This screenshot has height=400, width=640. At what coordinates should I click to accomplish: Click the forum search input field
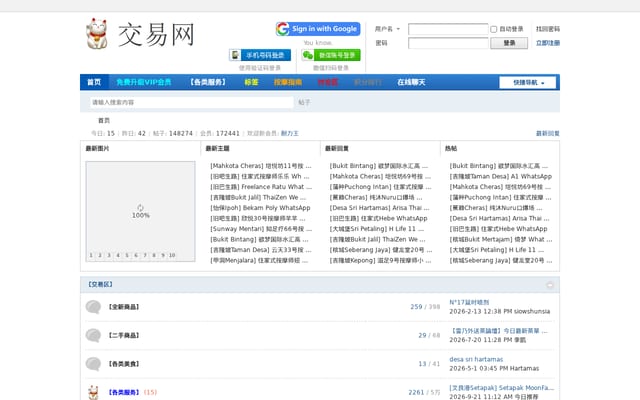pyautogui.click(x=191, y=102)
